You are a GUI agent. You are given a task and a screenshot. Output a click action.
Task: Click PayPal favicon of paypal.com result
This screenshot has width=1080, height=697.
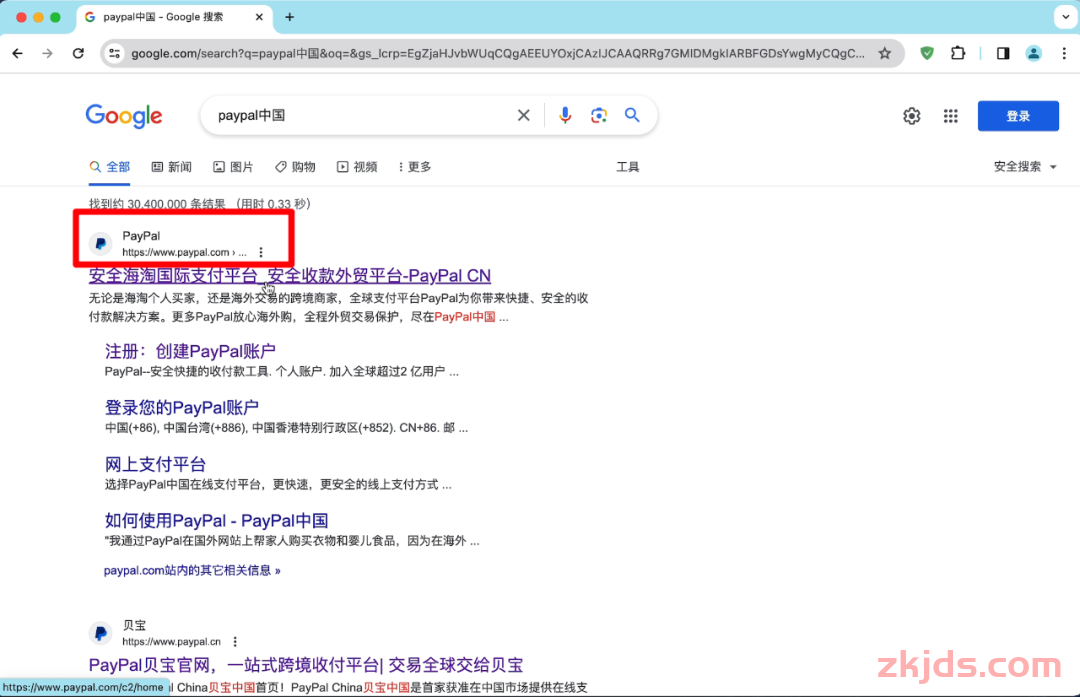point(101,243)
